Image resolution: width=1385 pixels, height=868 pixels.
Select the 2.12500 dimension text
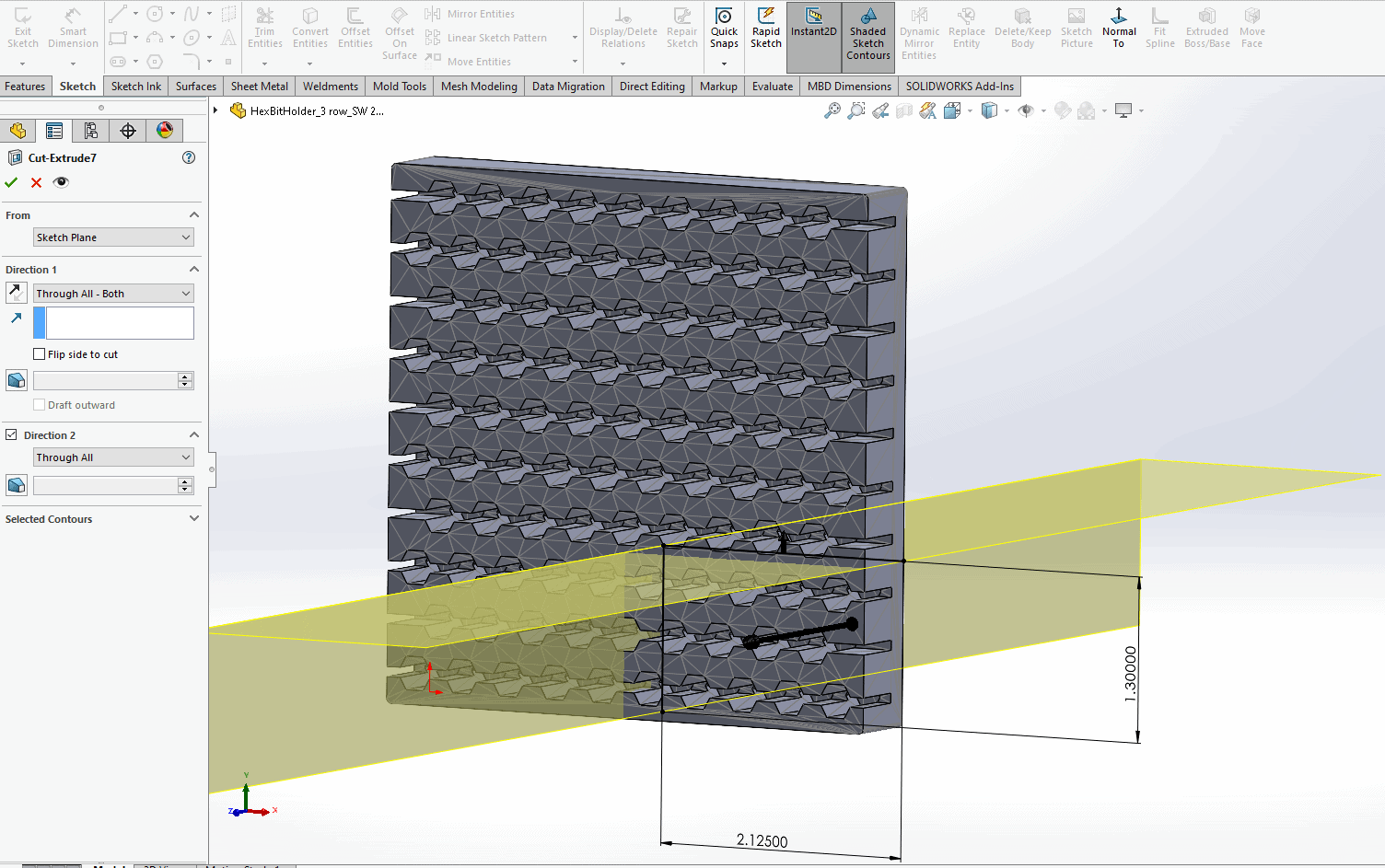(x=762, y=840)
